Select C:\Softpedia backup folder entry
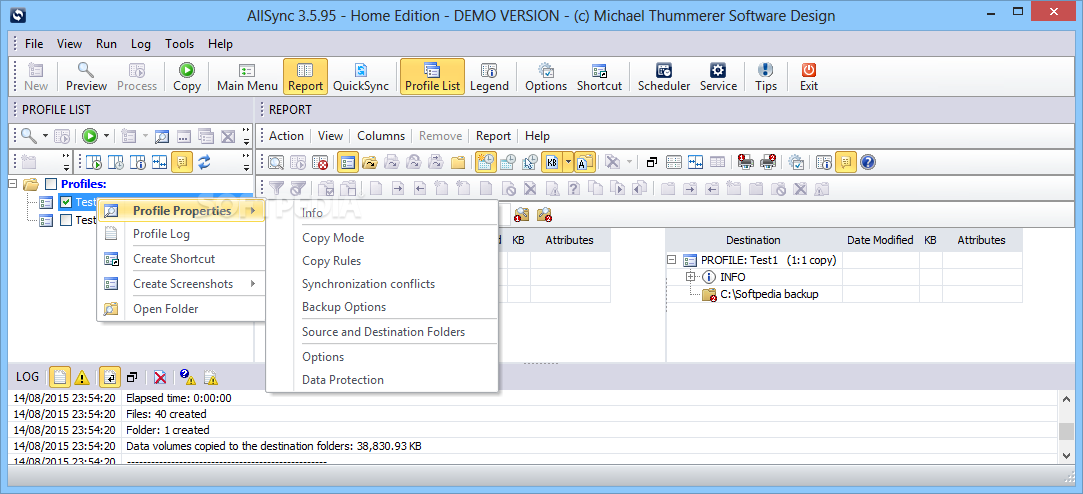This screenshot has height=494, width=1083. (x=769, y=294)
